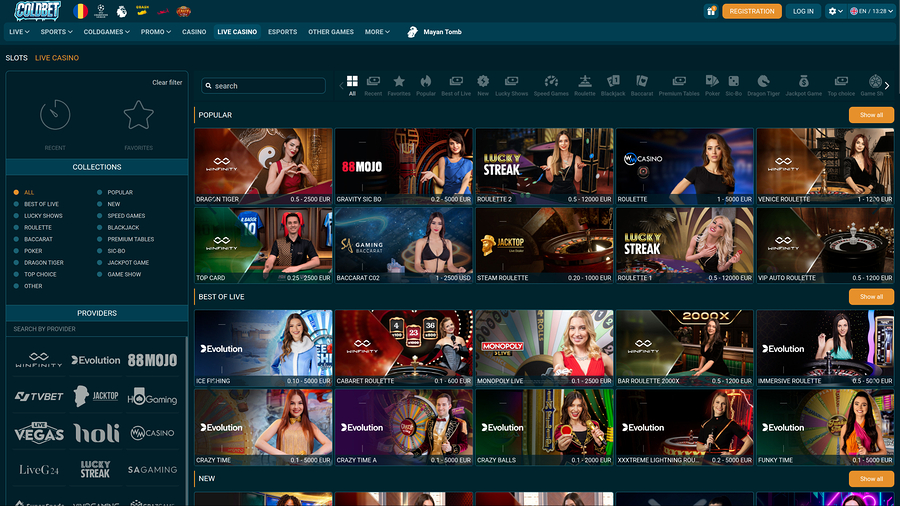Viewport: 900px width, 506px height.
Task: Select JACKPOT GAME collection filter
Action: (123, 263)
